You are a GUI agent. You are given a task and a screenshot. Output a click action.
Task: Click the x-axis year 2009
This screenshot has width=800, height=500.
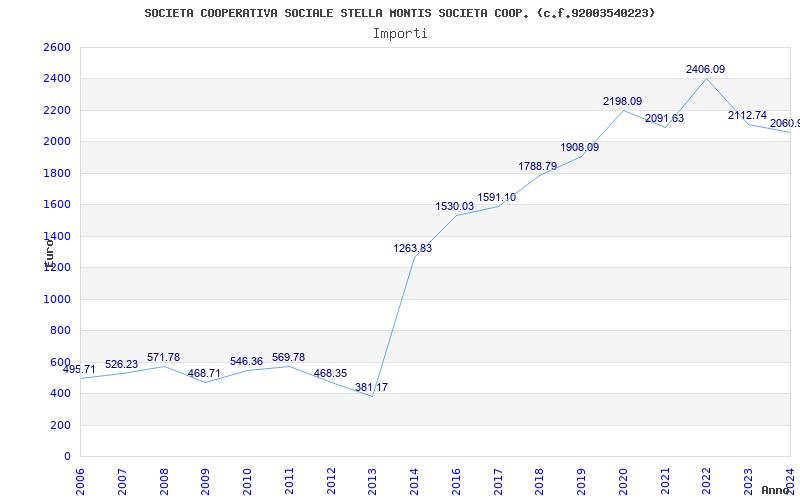pos(205,482)
